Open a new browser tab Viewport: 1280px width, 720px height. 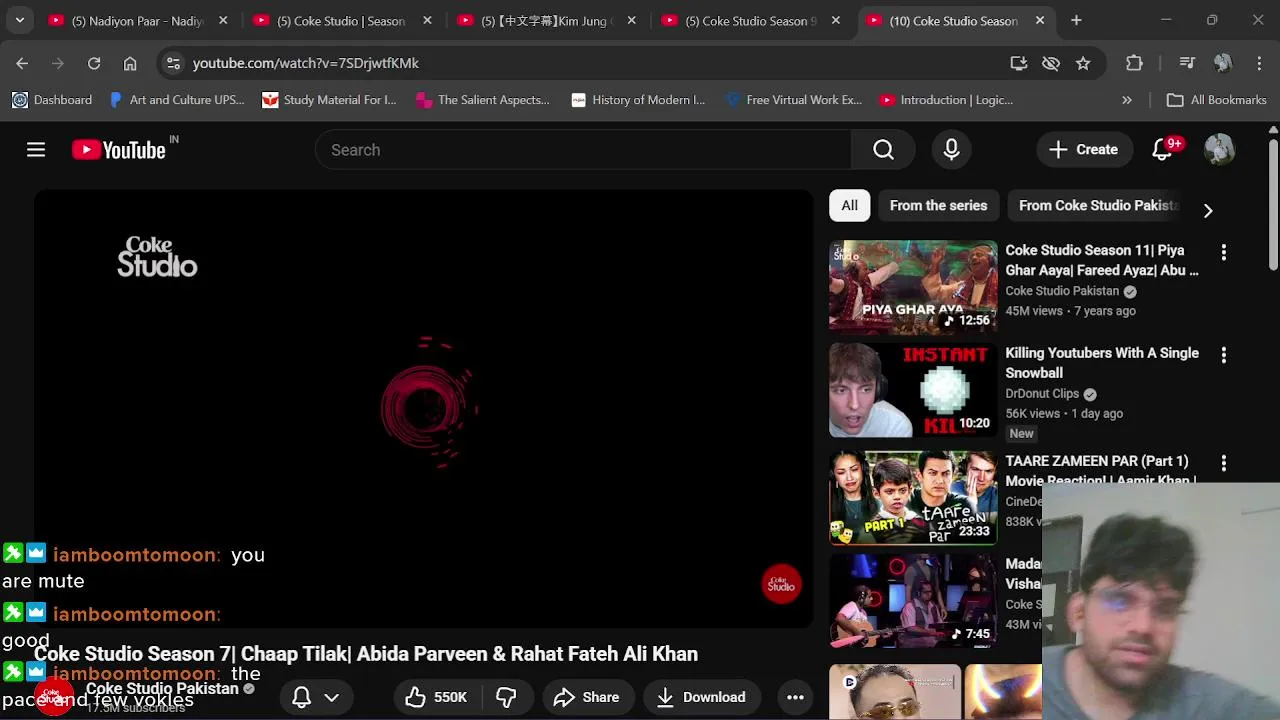click(x=1076, y=20)
